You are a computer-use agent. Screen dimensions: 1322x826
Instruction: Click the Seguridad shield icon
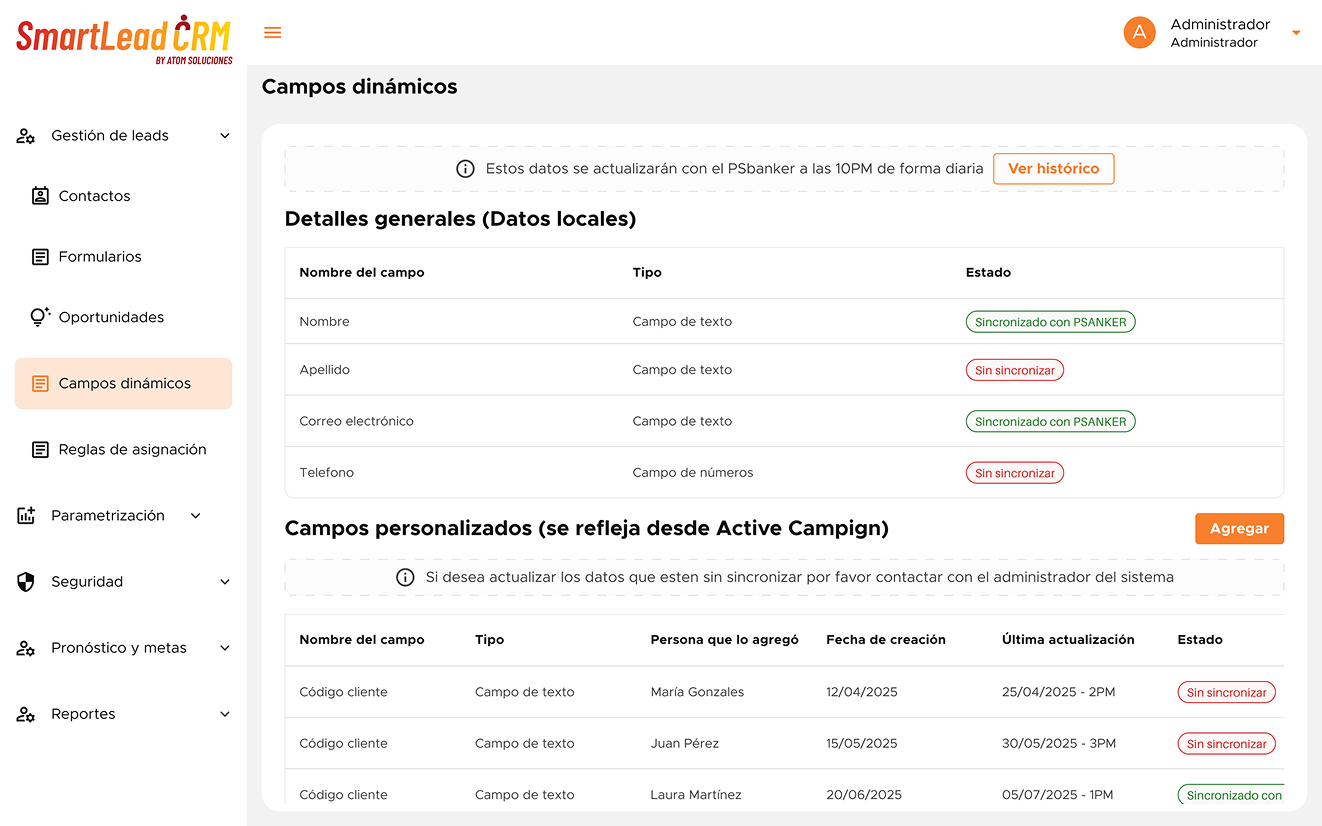pyautogui.click(x=26, y=582)
